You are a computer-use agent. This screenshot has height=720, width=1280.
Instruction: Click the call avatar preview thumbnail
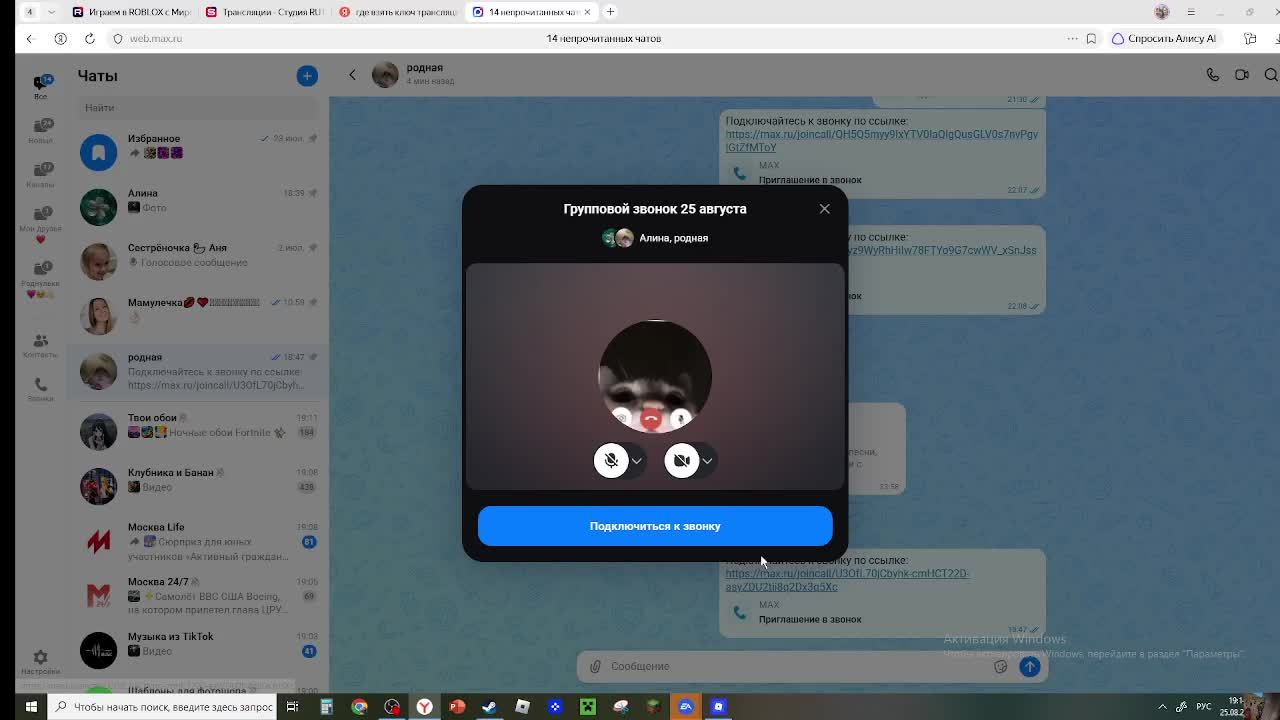(655, 376)
